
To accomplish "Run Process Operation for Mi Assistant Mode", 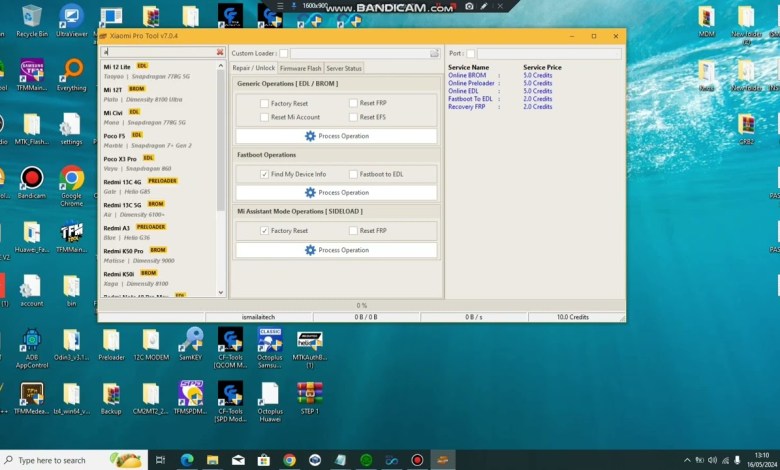I will (337, 250).
